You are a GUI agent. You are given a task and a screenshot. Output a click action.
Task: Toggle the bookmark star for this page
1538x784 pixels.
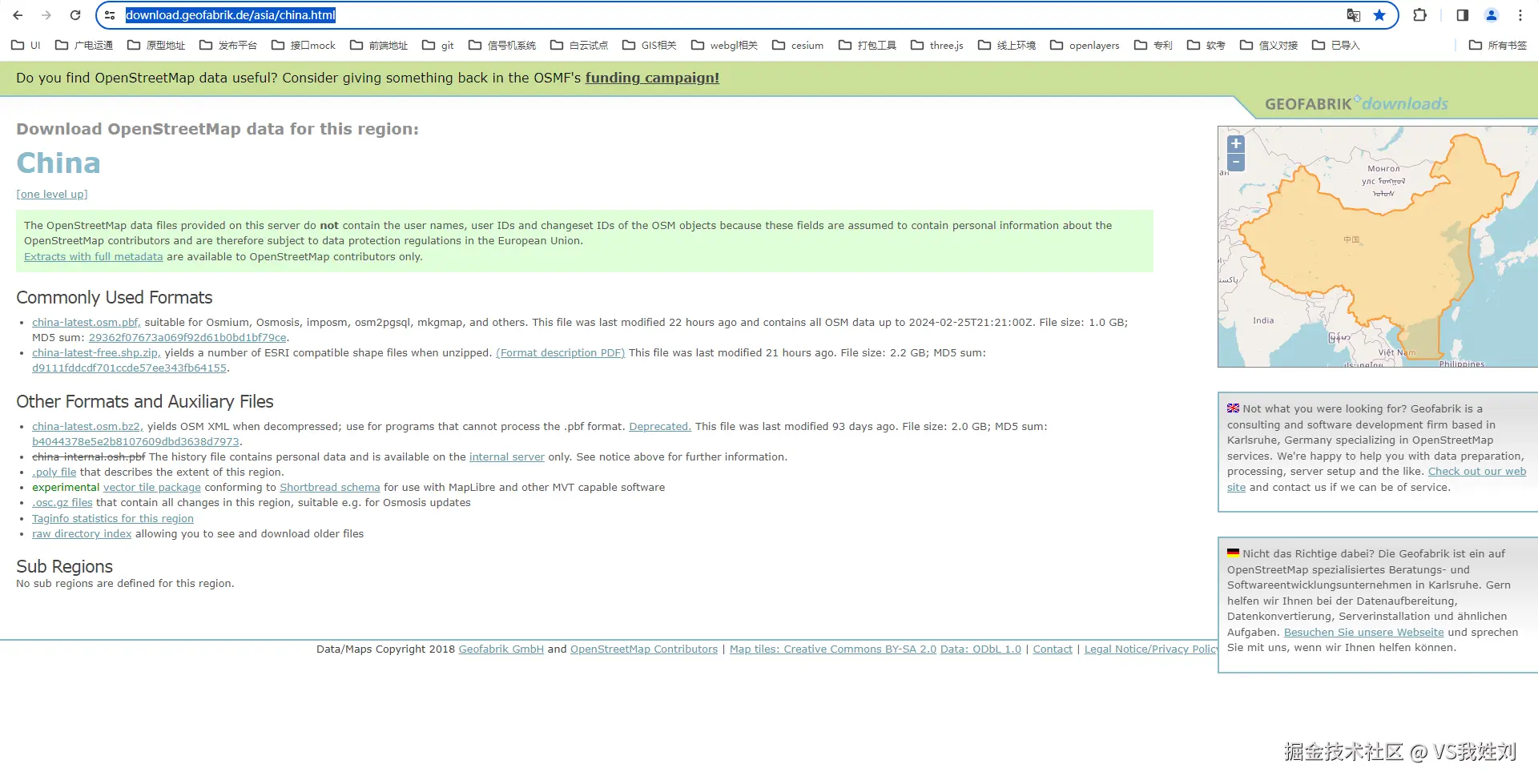[x=1379, y=15]
